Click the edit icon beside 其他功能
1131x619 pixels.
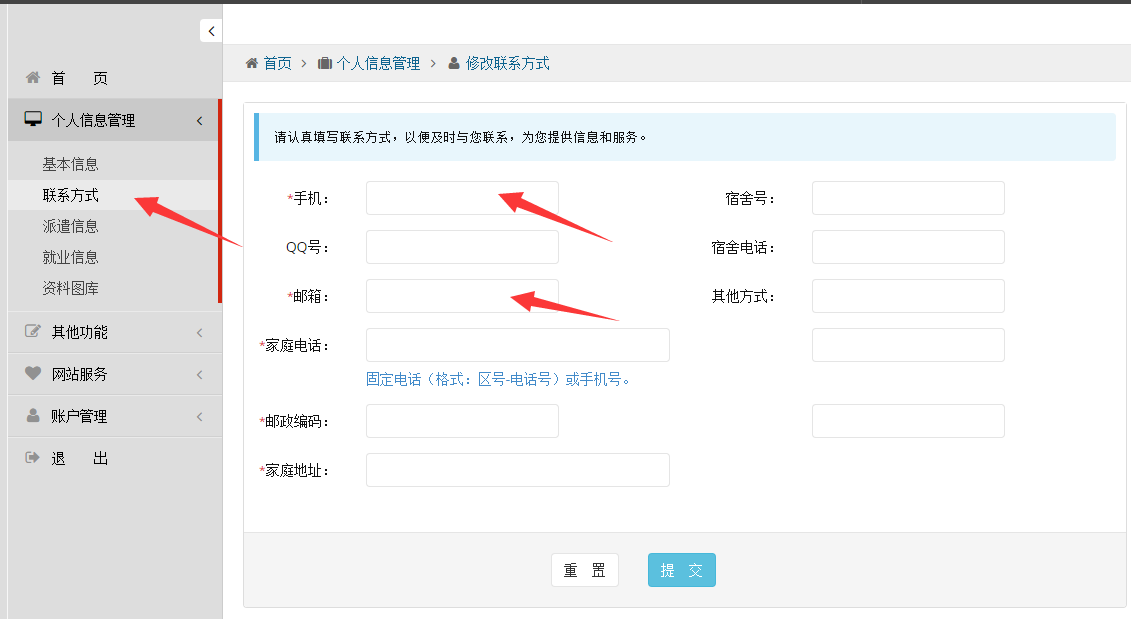point(33,332)
